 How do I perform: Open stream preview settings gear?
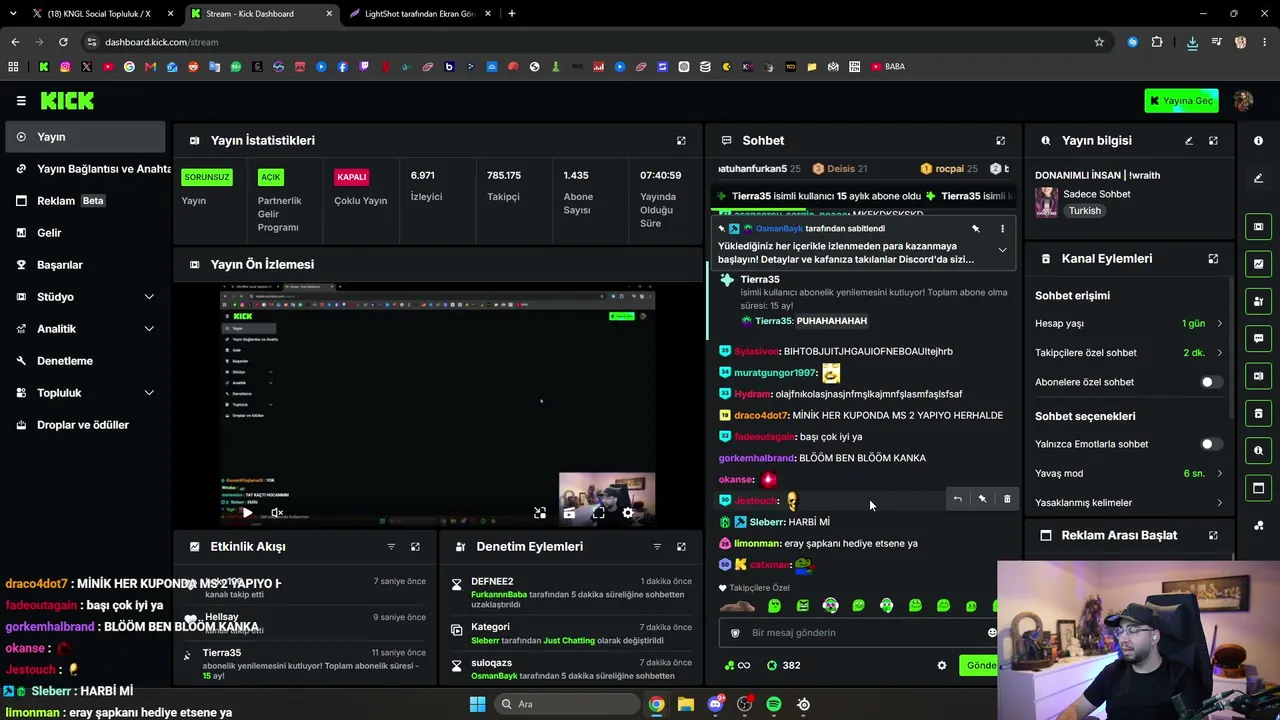coord(627,513)
